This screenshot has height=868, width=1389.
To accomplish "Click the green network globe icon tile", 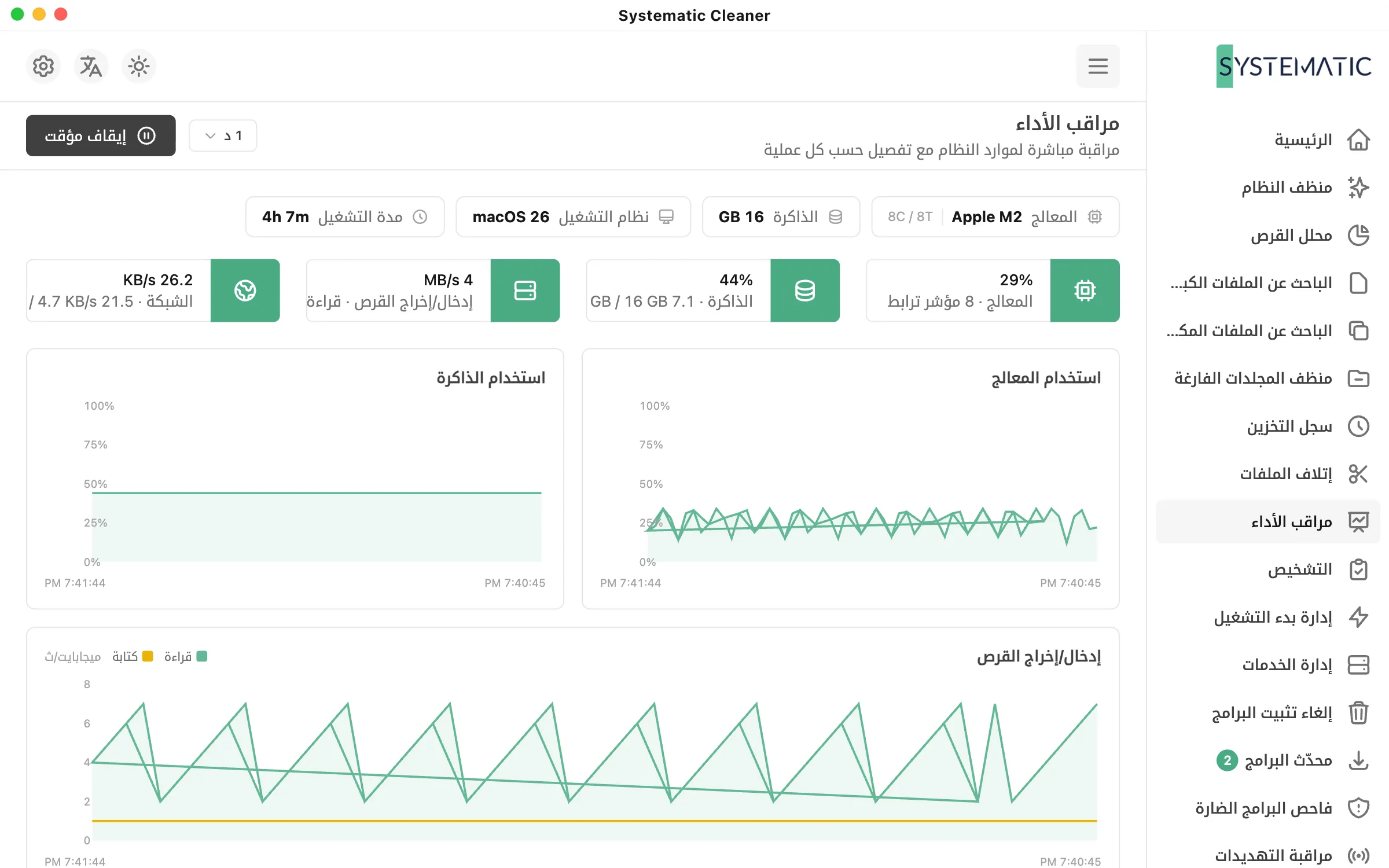I will point(245,290).
